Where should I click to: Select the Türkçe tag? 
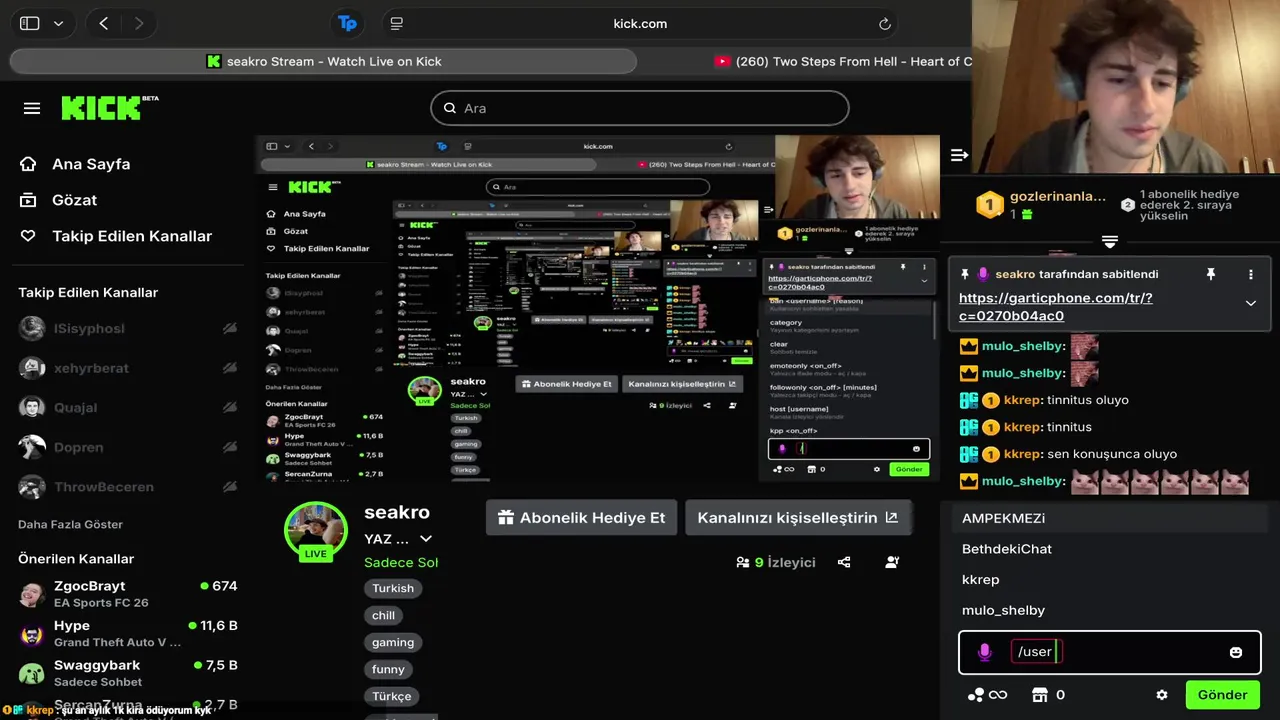click(392, 696)
